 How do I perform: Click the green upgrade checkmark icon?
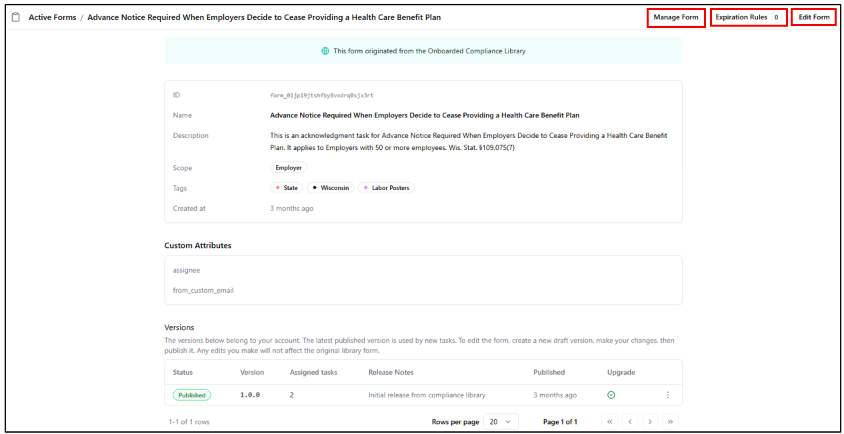tap(611, 395)
